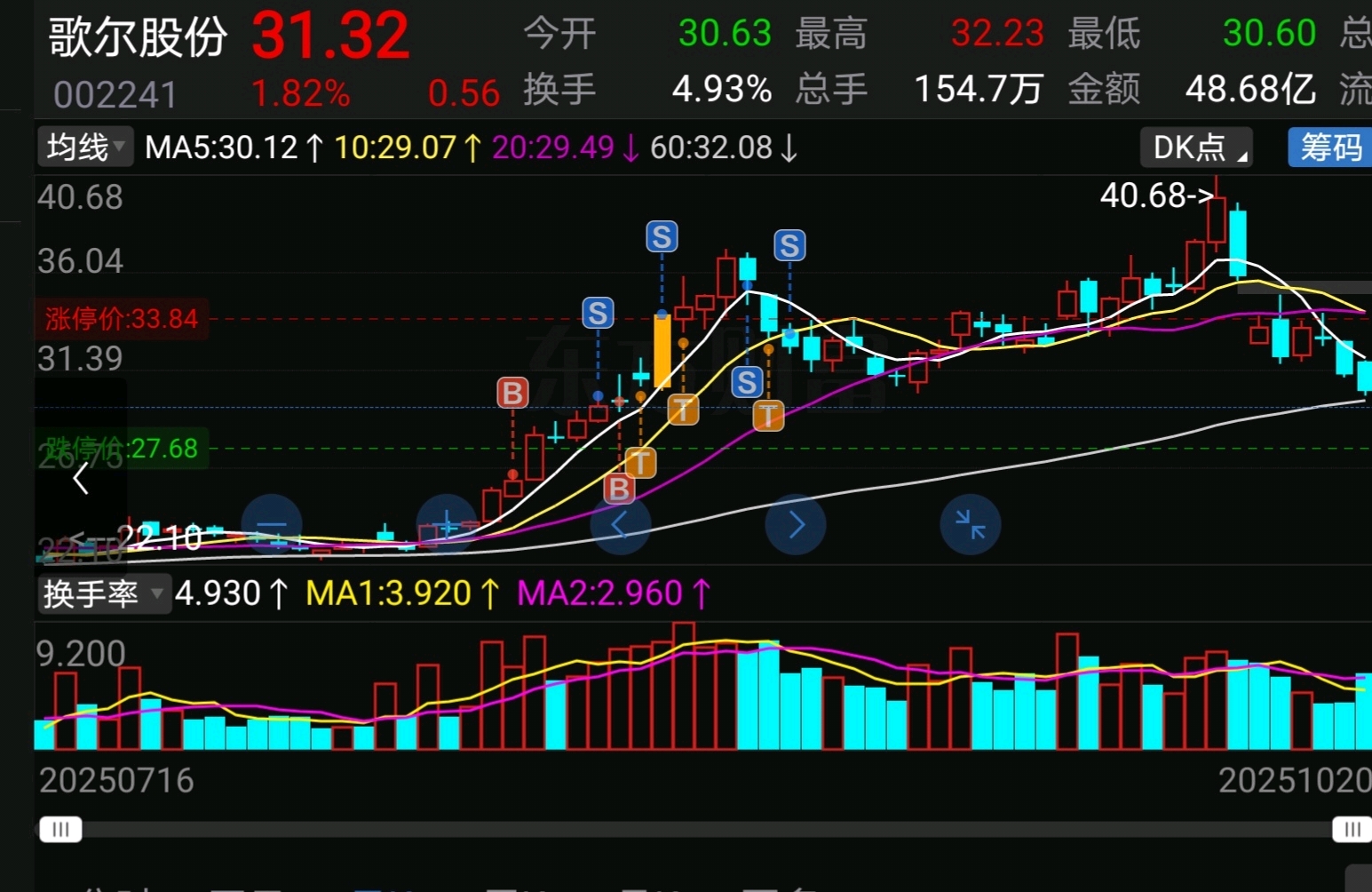
Task: Tap the MA5:30.12 label
Action: coord(234,147)
